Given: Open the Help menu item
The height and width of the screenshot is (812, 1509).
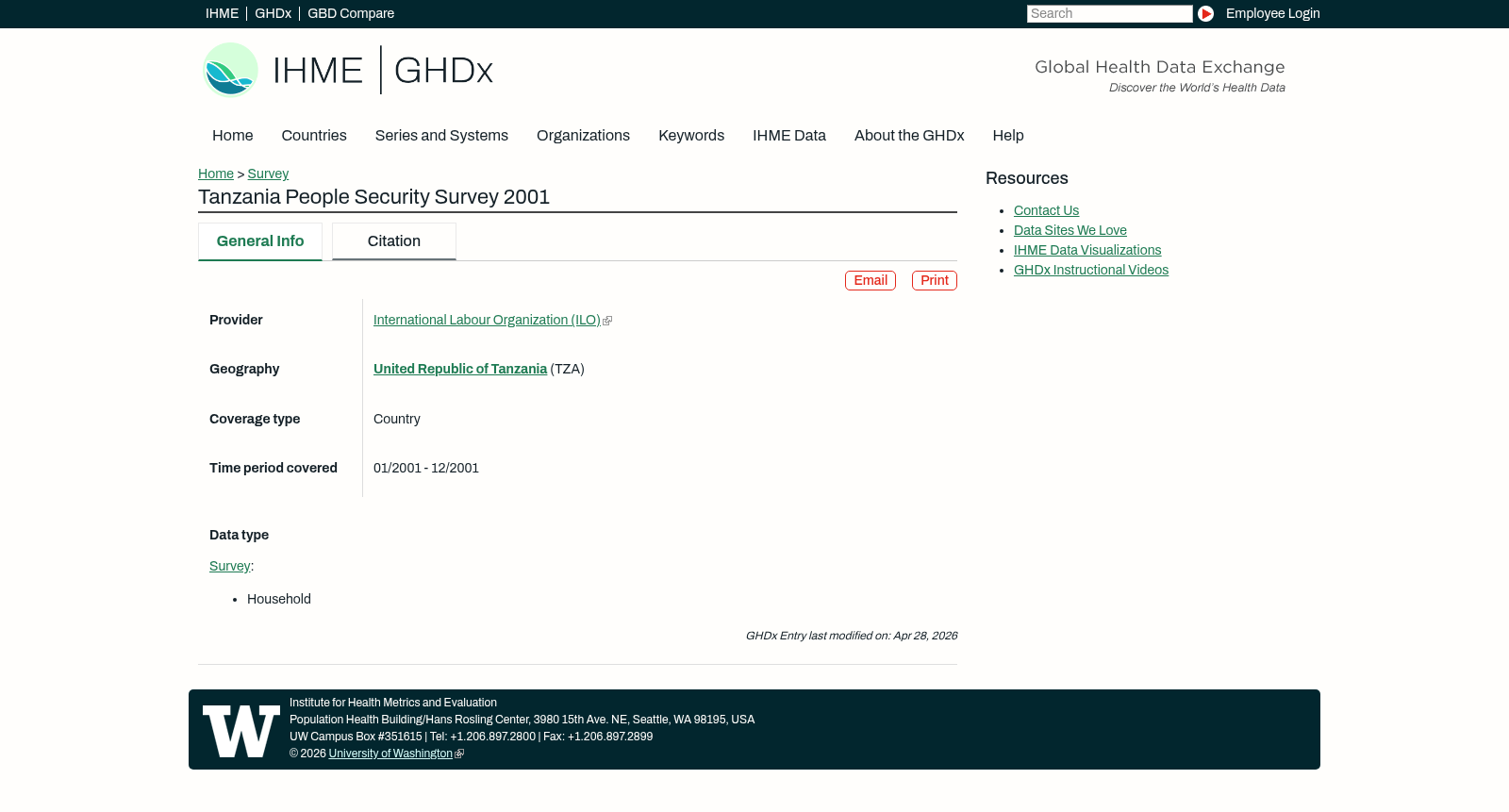Looking at the screenshot, I should pos(1008,136).
